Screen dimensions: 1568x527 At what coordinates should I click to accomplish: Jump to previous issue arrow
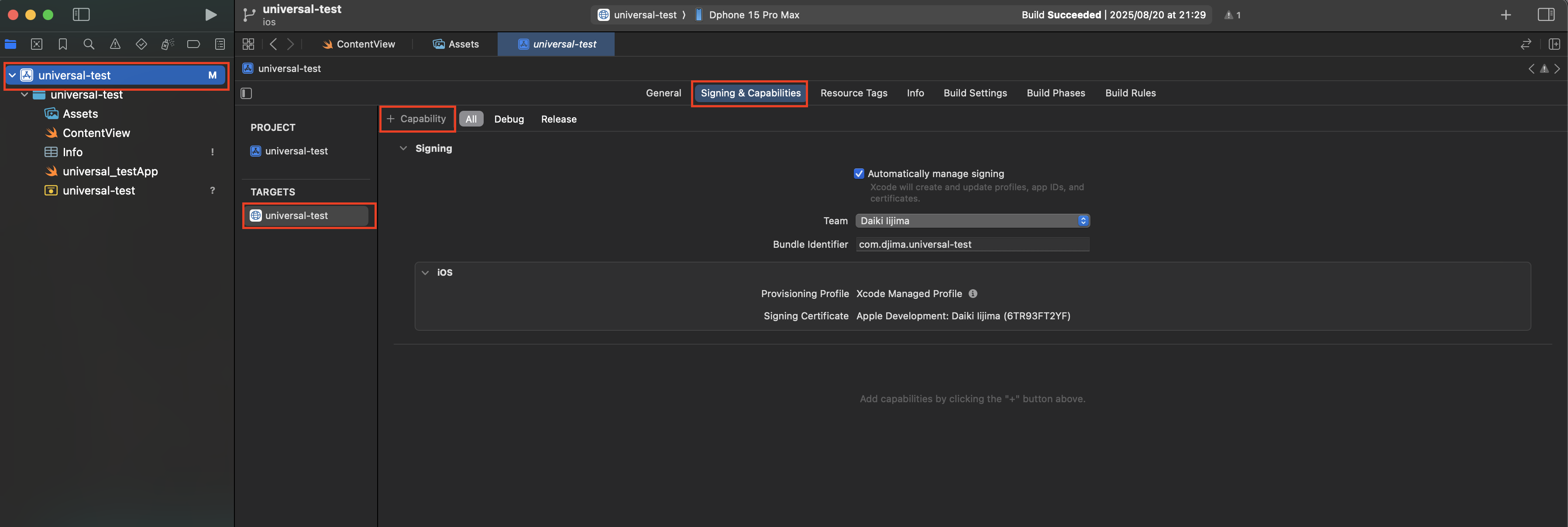coord(1531,69)
